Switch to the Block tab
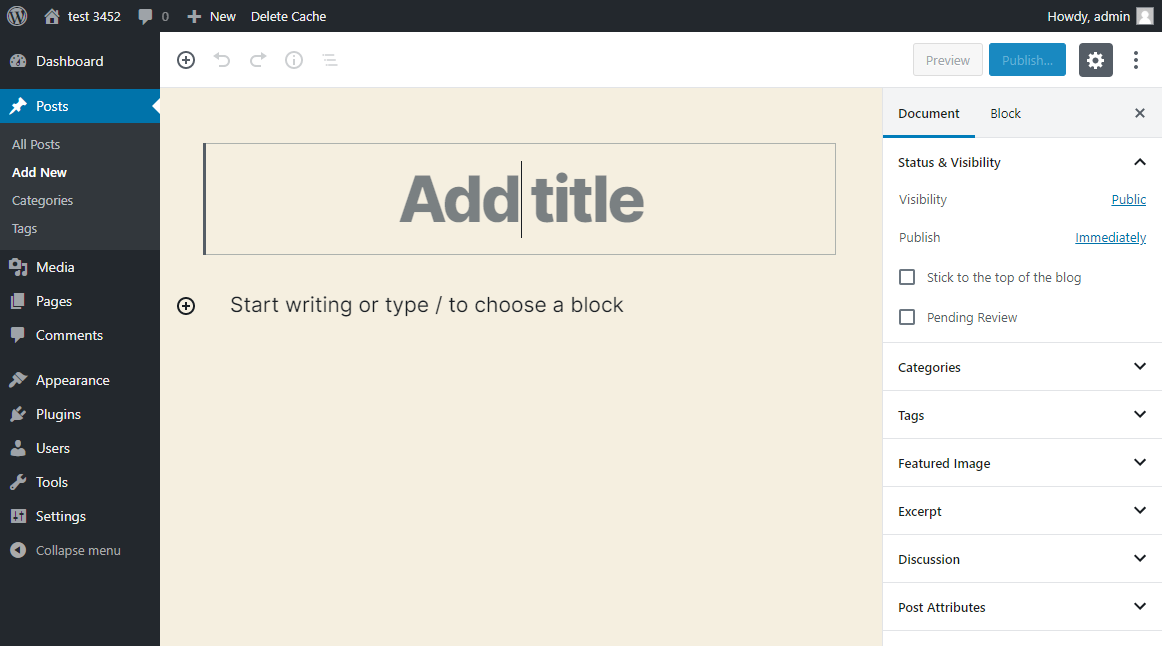Viewport: 1162px width, 646px height. pyautogui.click(x=1005, y=114)
